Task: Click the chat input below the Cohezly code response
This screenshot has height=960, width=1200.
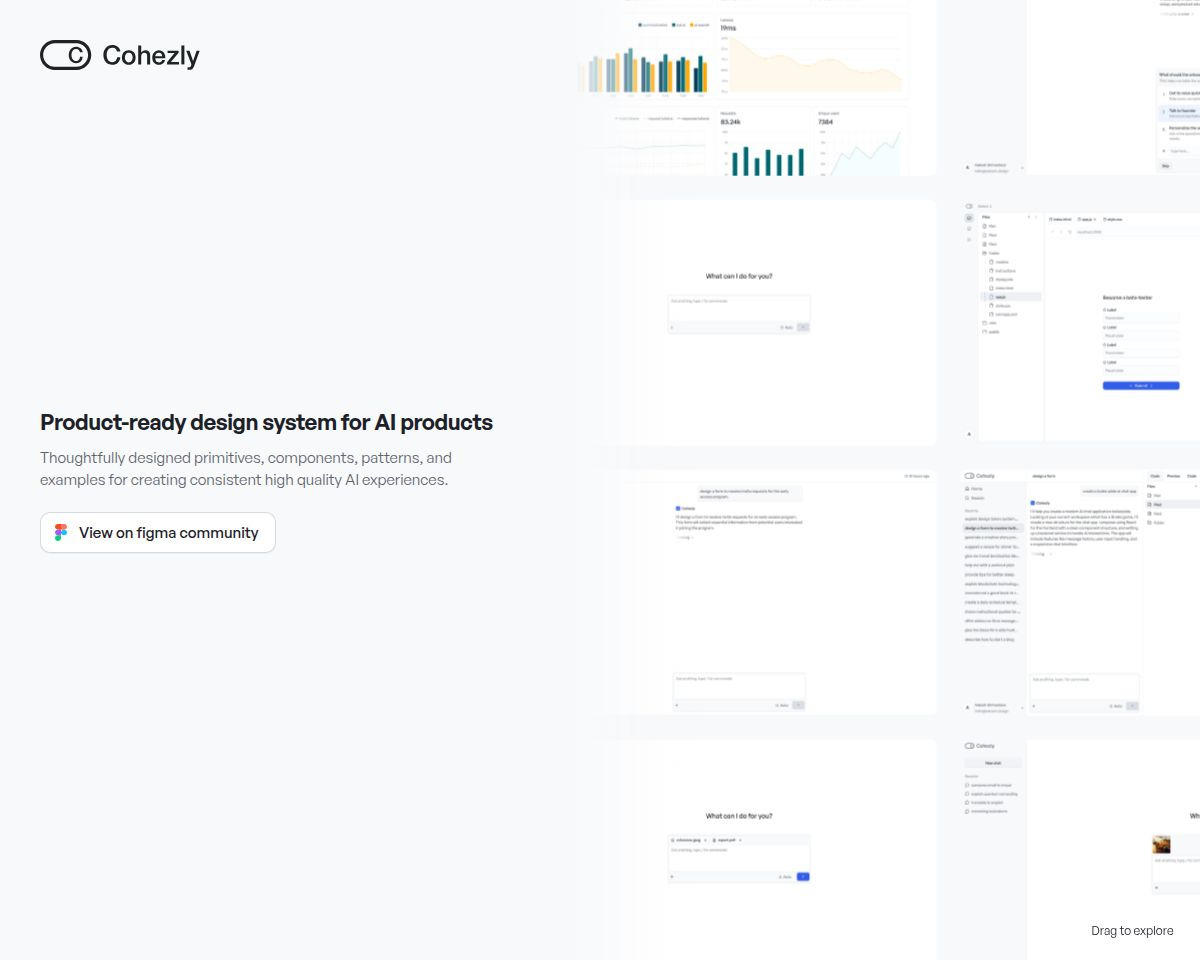Action: click(x=1084, y=693)
